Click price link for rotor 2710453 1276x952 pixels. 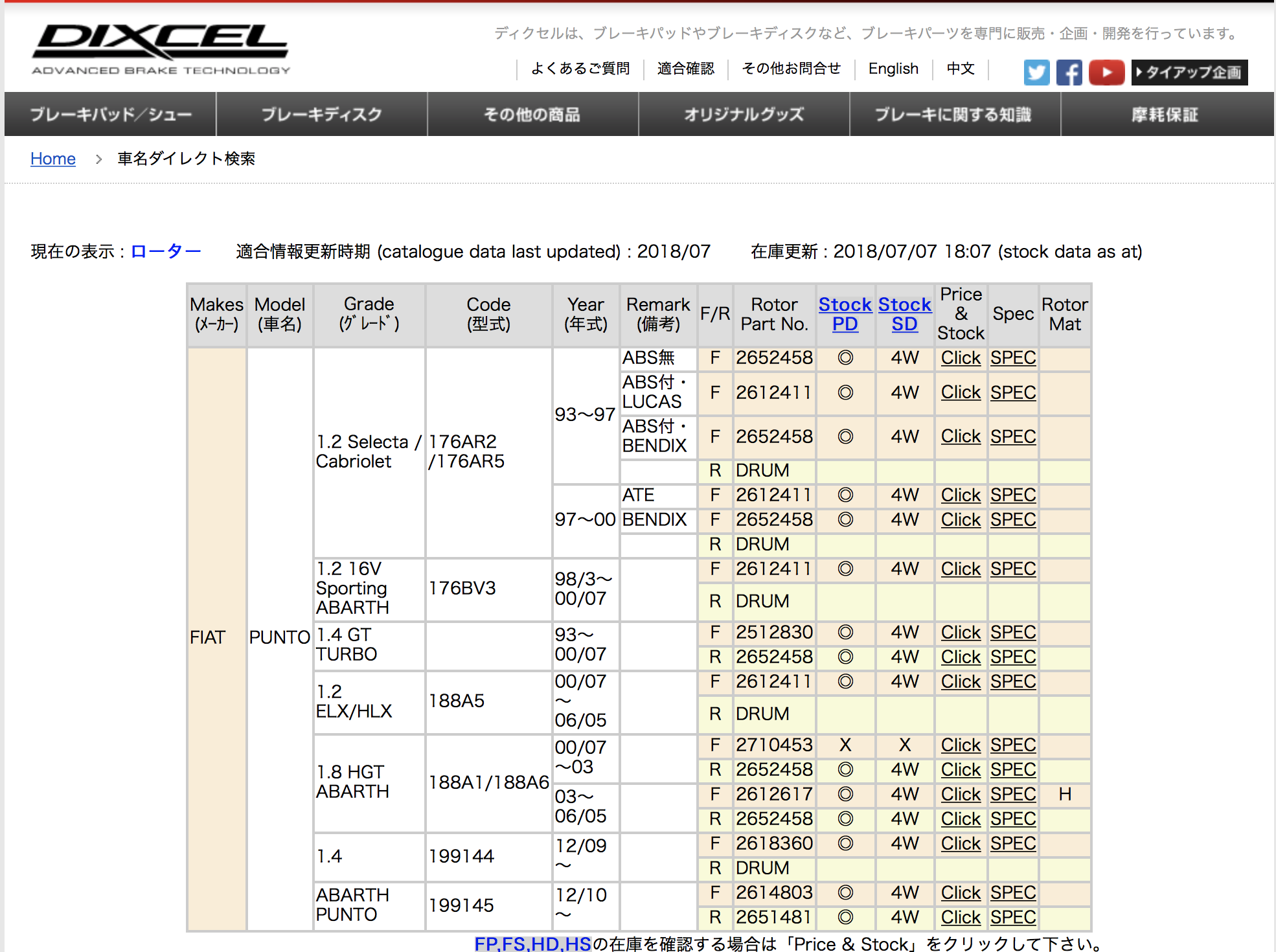[x=961, y=745]
